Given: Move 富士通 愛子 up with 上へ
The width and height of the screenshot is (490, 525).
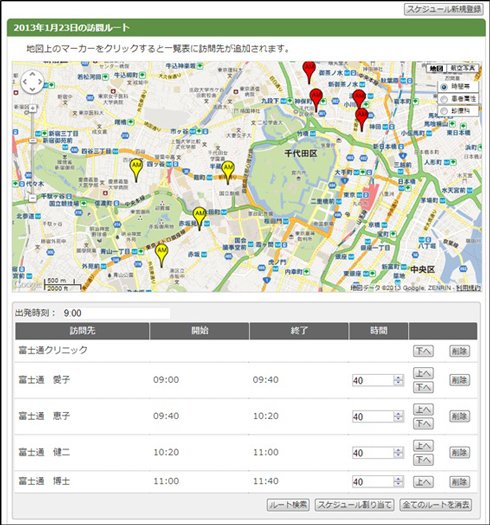Looking at the screenshot, I should tap(423, 373).
